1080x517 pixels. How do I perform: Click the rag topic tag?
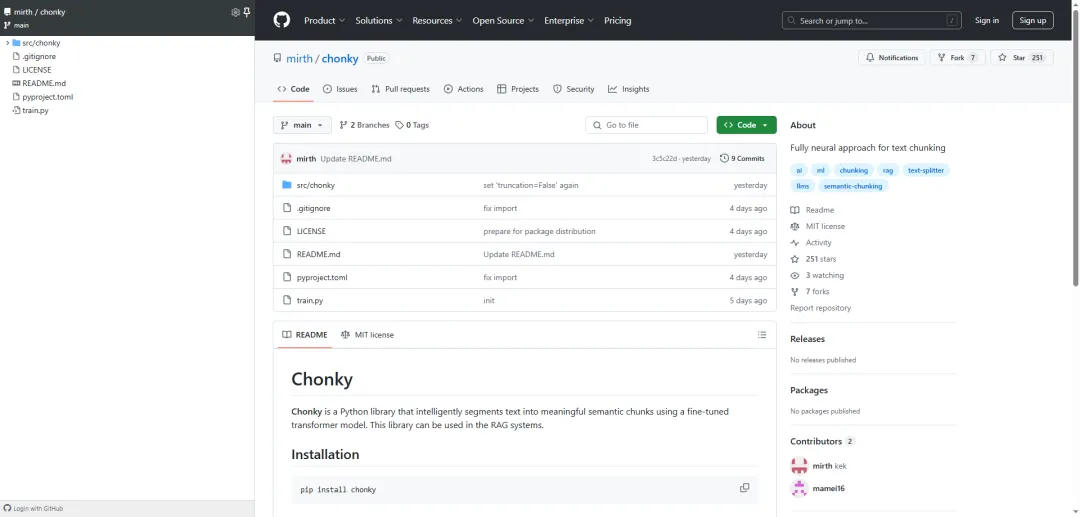coord(888,170)
